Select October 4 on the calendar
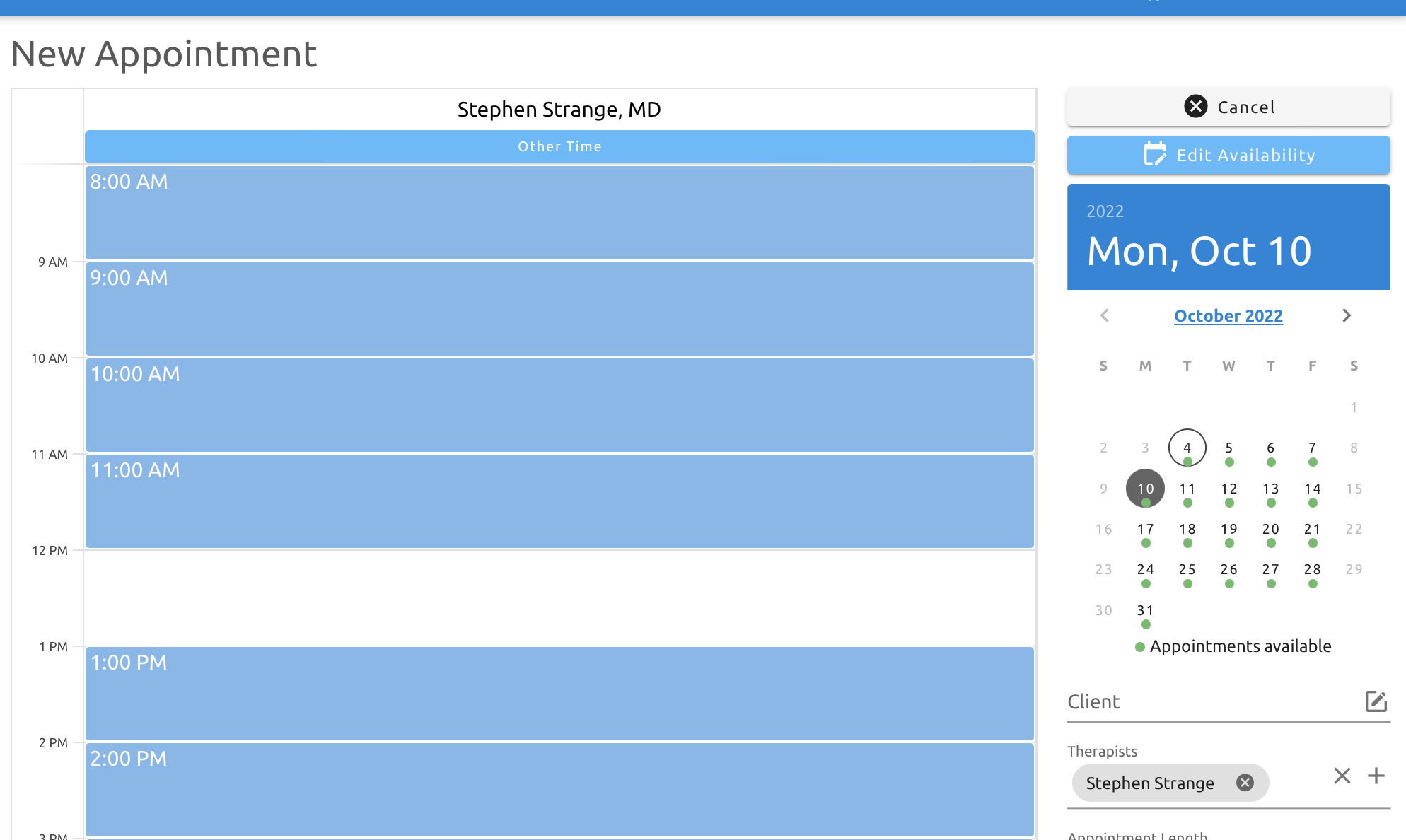This screenshot has width=1406, height=840. (x=1187, y=448)
